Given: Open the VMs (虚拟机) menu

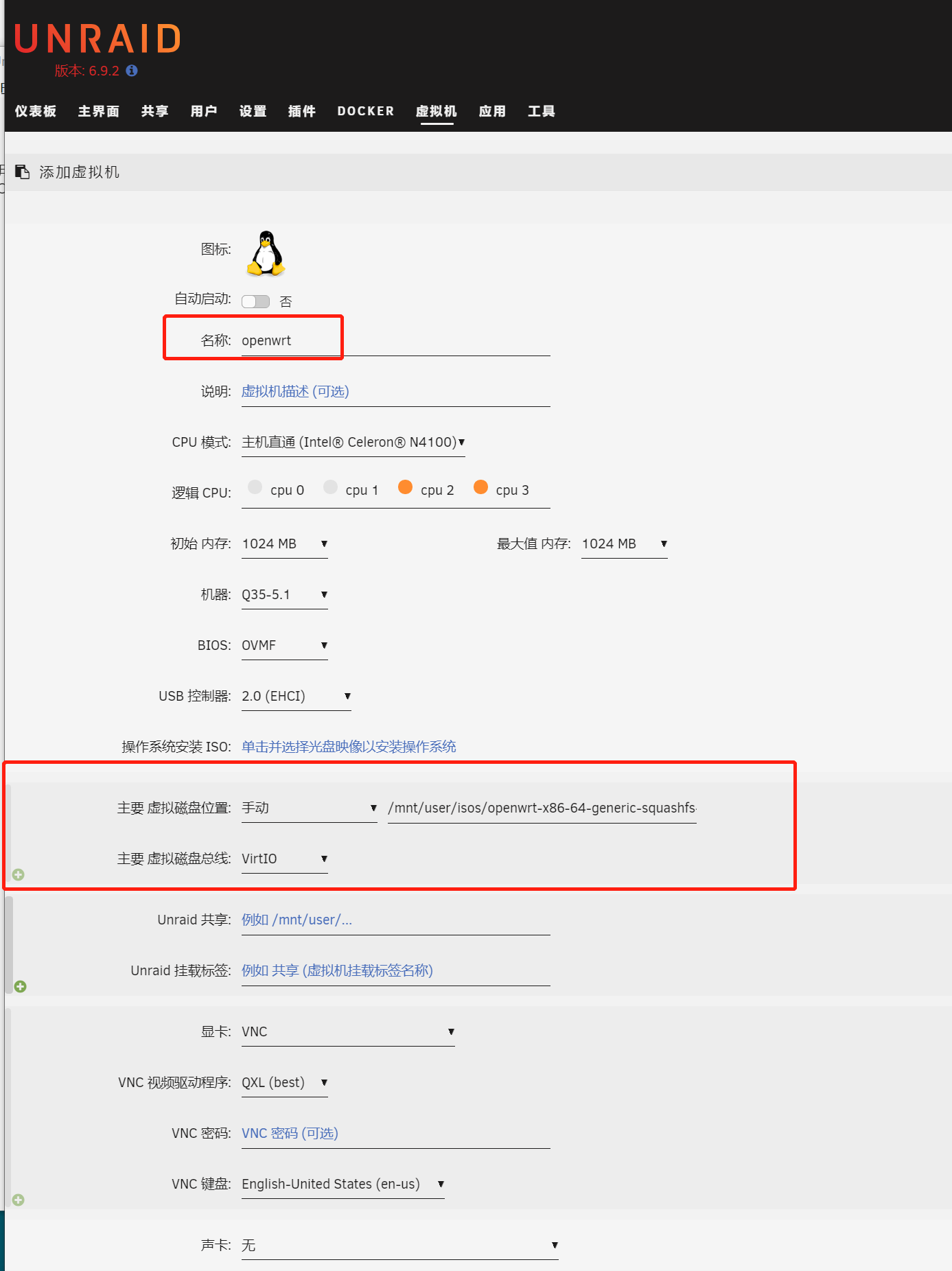Looking at the screenshot, I should (x=437, y=111).
